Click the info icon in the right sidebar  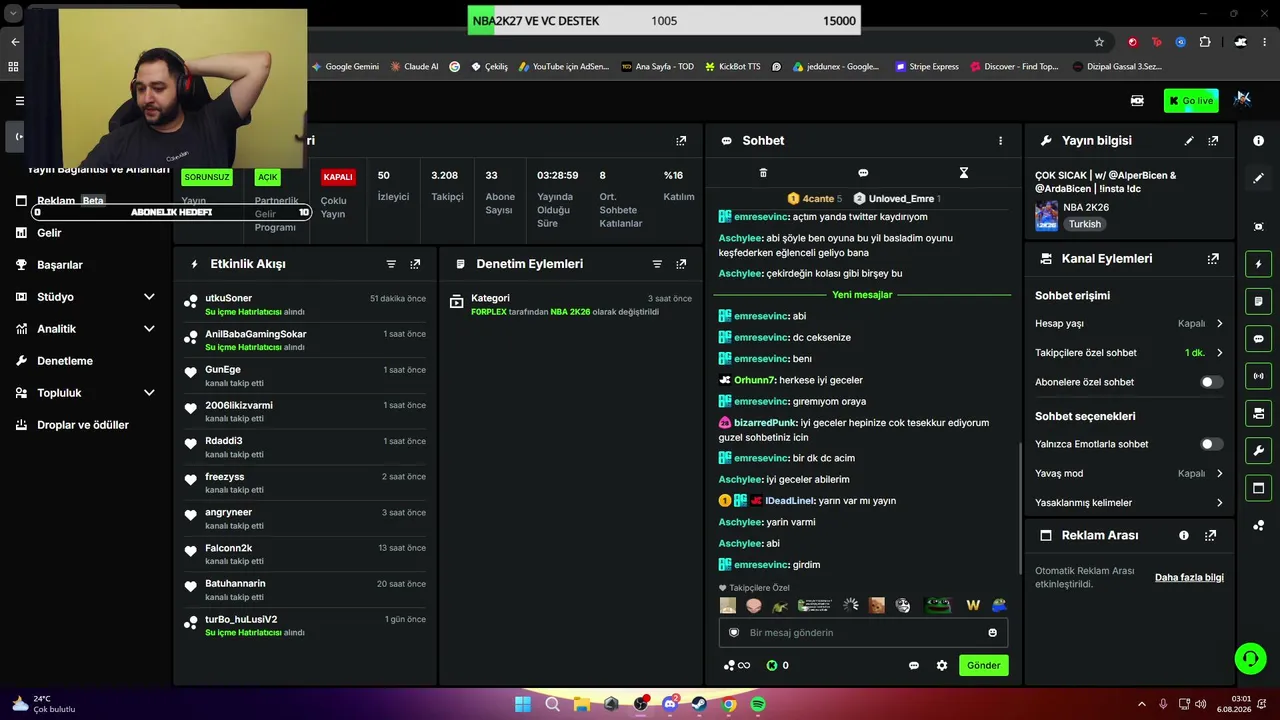tap(1258, 141)
